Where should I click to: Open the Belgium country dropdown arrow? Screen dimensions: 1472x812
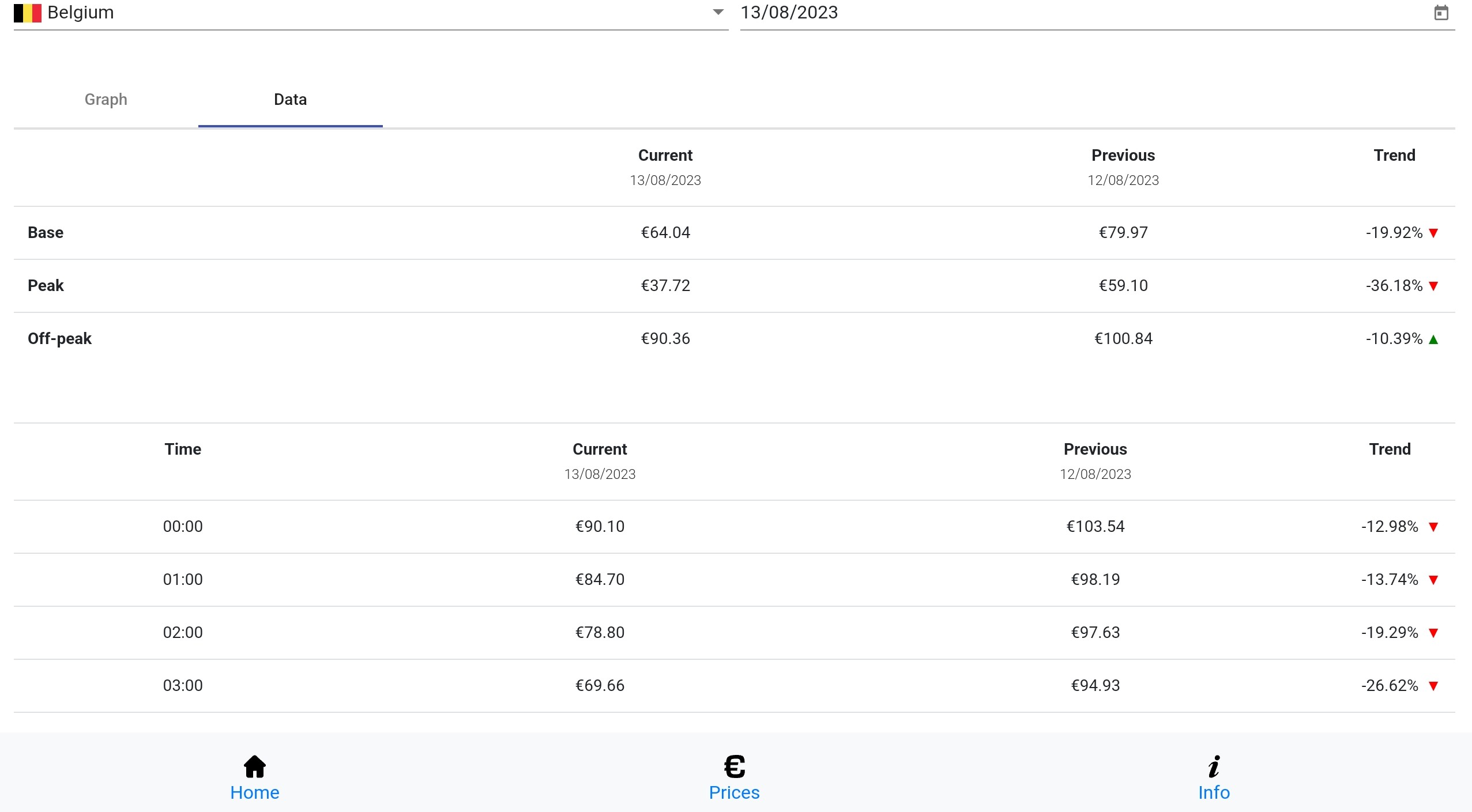718,12
